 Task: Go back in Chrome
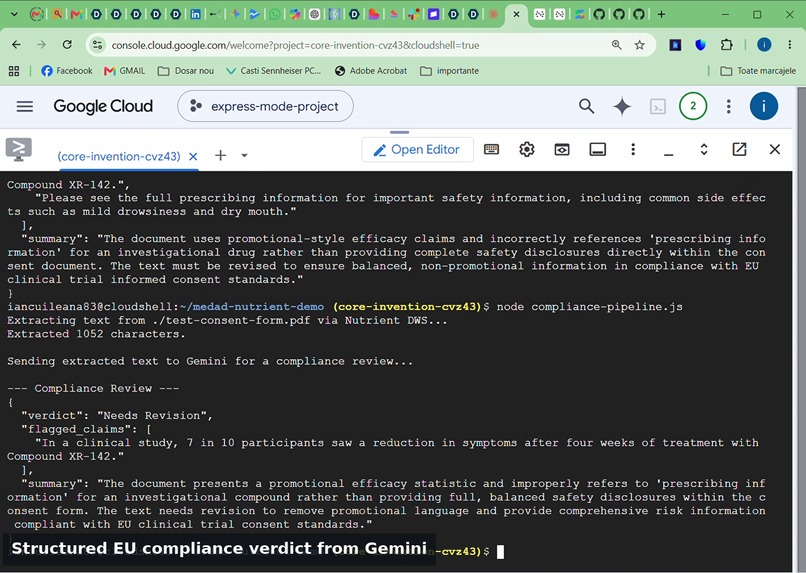[x=16, y=45]
